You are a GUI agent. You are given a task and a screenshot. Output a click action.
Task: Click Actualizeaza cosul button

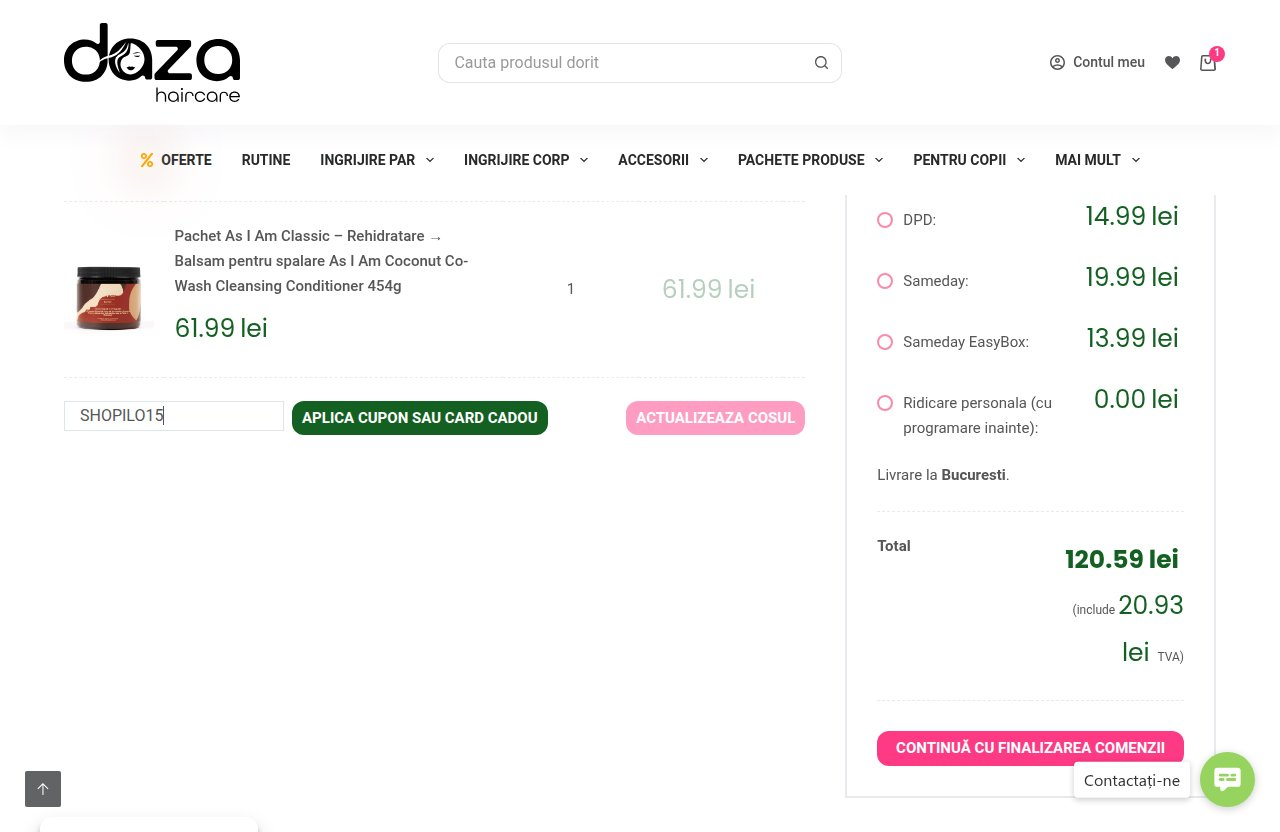pyautogui.click(x=715, y=418)
